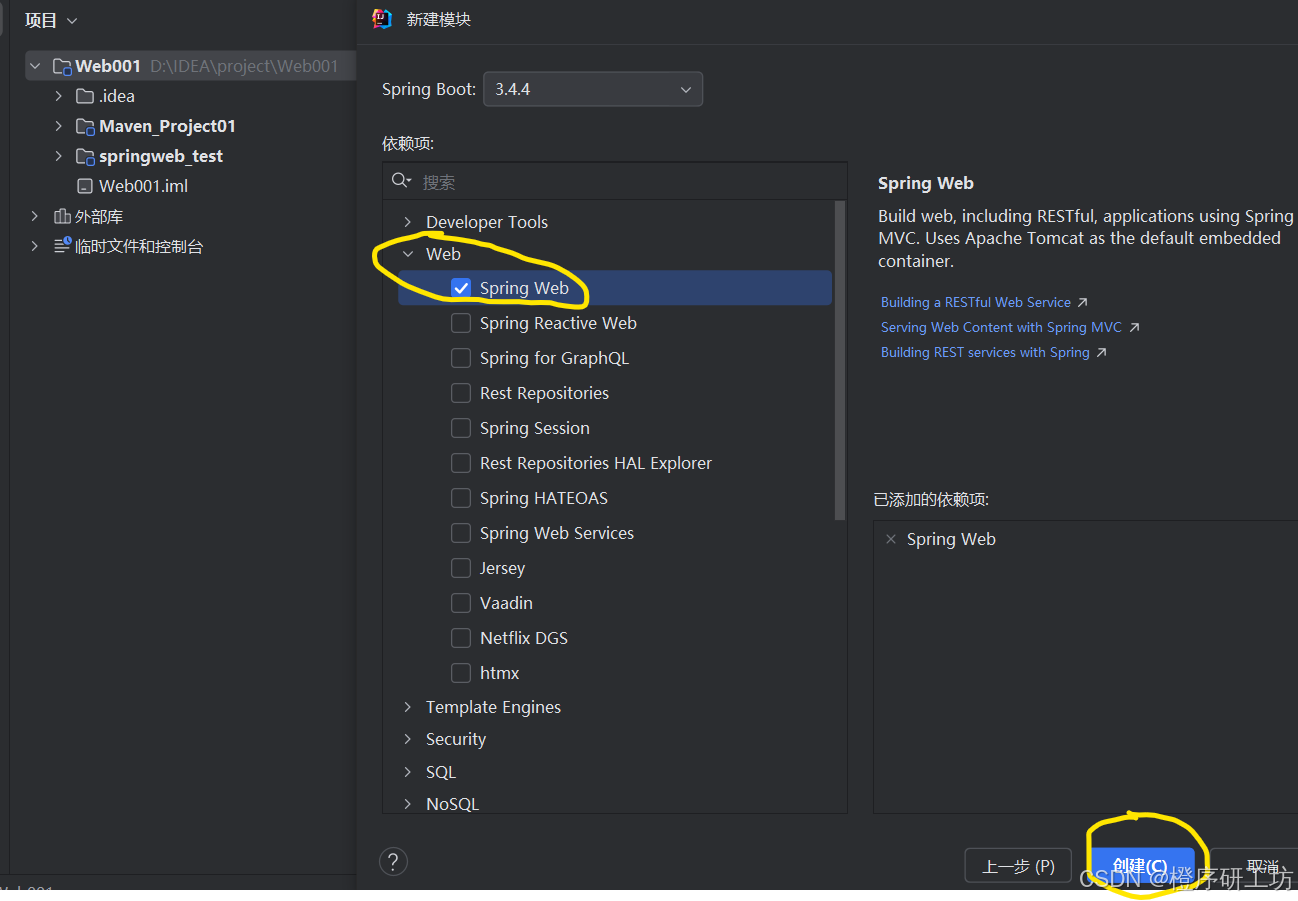Expand the Maven_Project01 module node
This screenshot has height=901, width=1298.
(x=60, y=126)
